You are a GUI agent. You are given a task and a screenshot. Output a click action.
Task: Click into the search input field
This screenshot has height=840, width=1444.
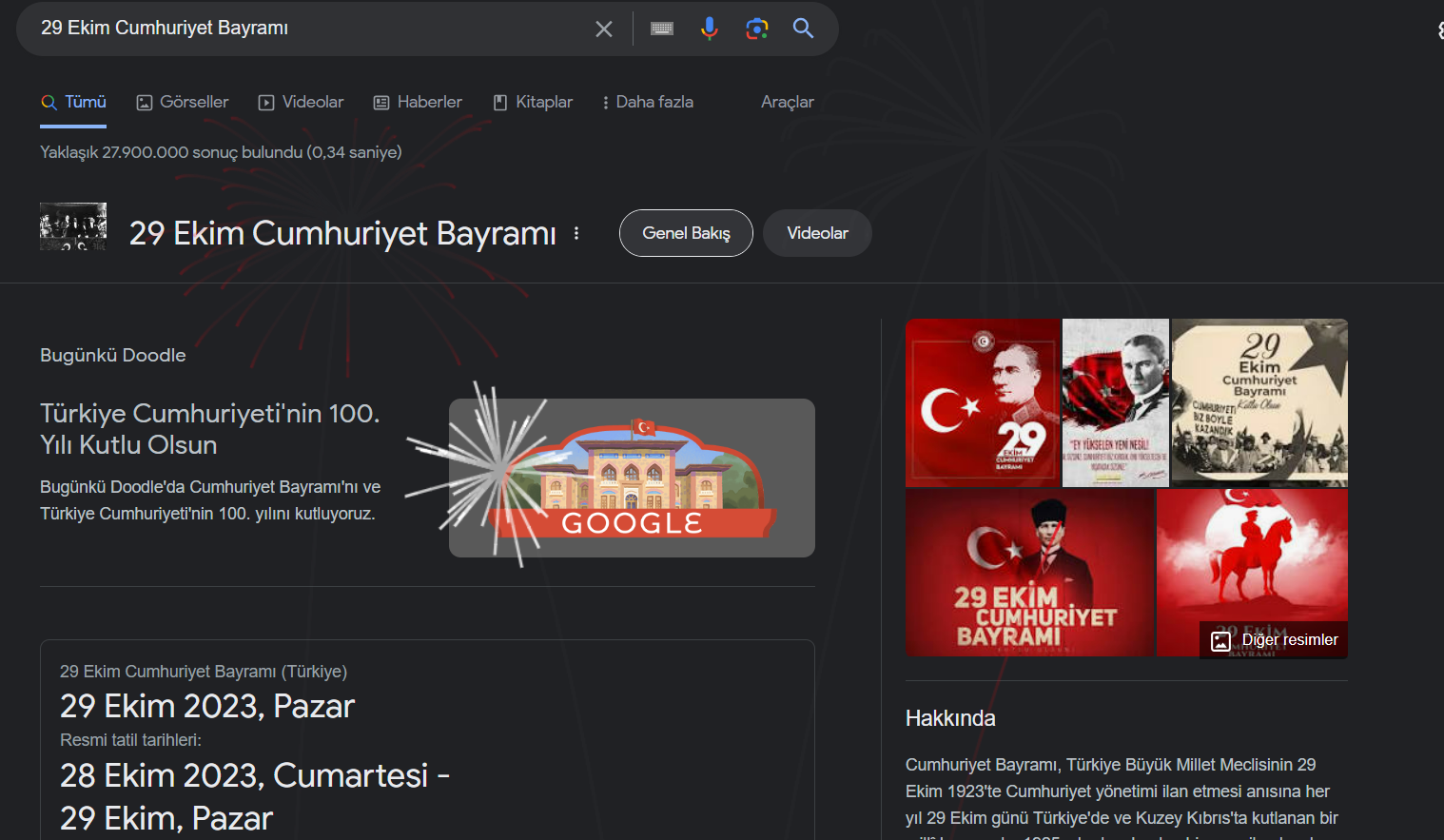(309, 29)
